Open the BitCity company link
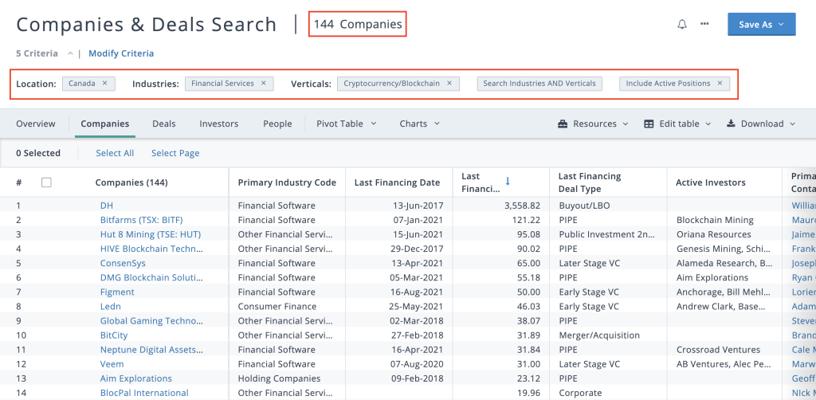Image resolution: width=816 pixels, height=400 pixels. tap(113, 336)
